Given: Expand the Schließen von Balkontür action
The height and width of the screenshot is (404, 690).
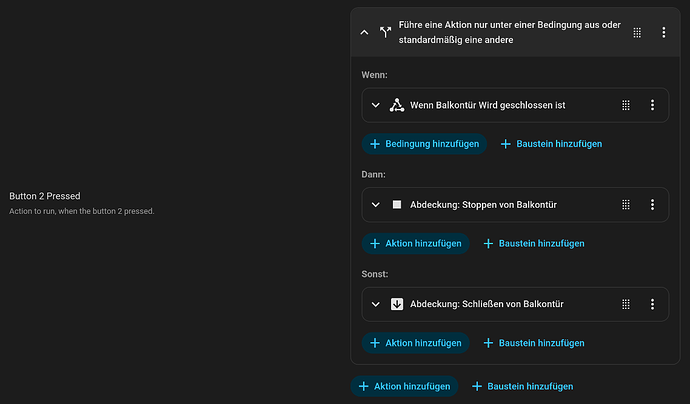Looking at the screenshot, I should click(375, 304).
